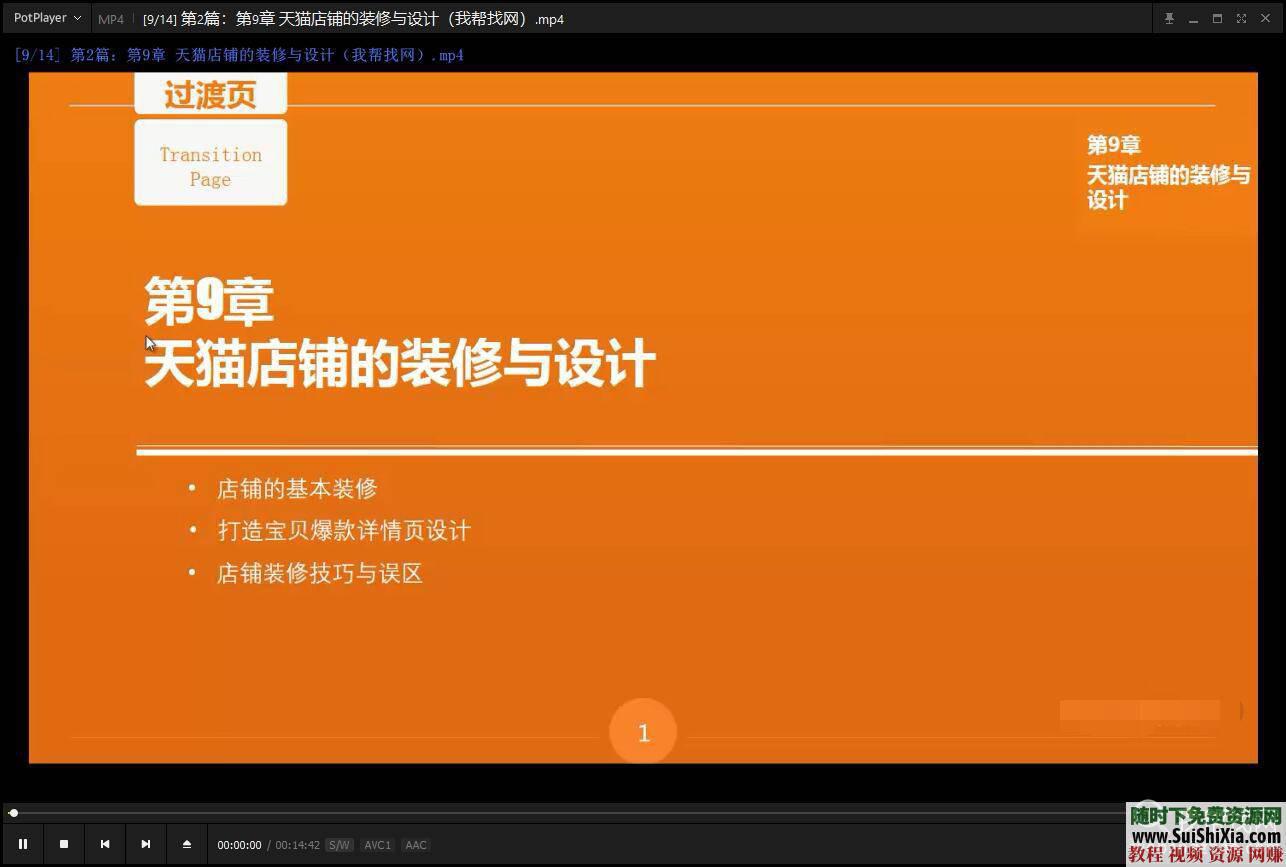This screenshot has width=1286, height=867.
Task: Click the seek handle dot on the timeline
Action: pos(13,812)
